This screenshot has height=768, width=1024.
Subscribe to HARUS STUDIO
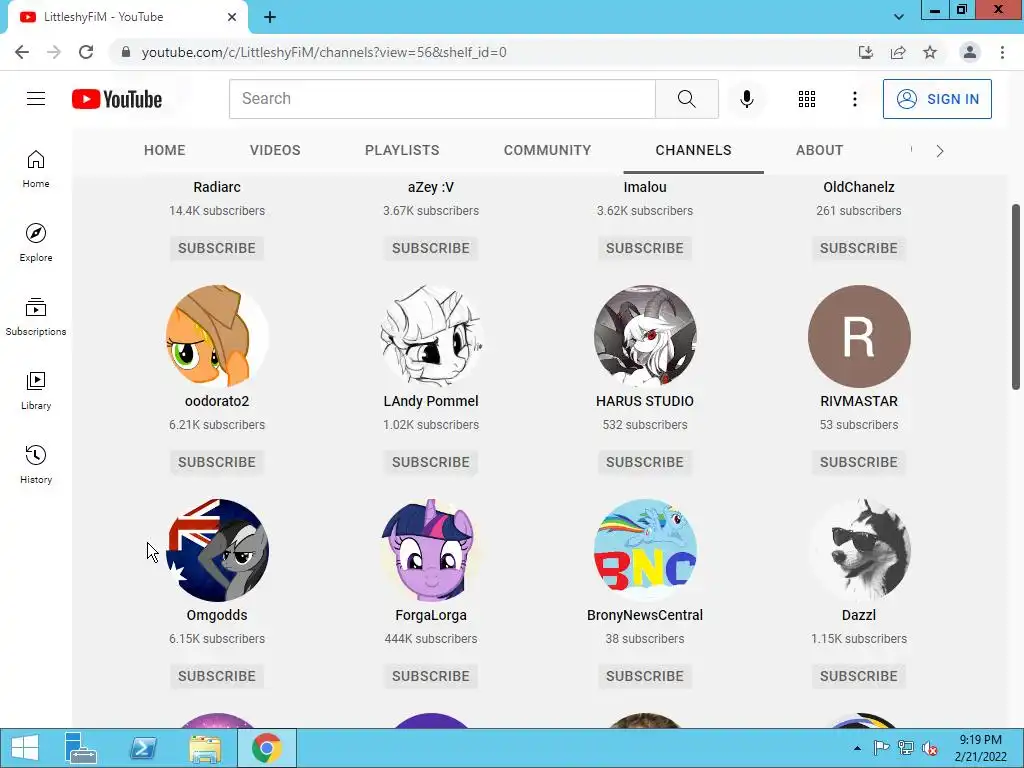point(645,462)
